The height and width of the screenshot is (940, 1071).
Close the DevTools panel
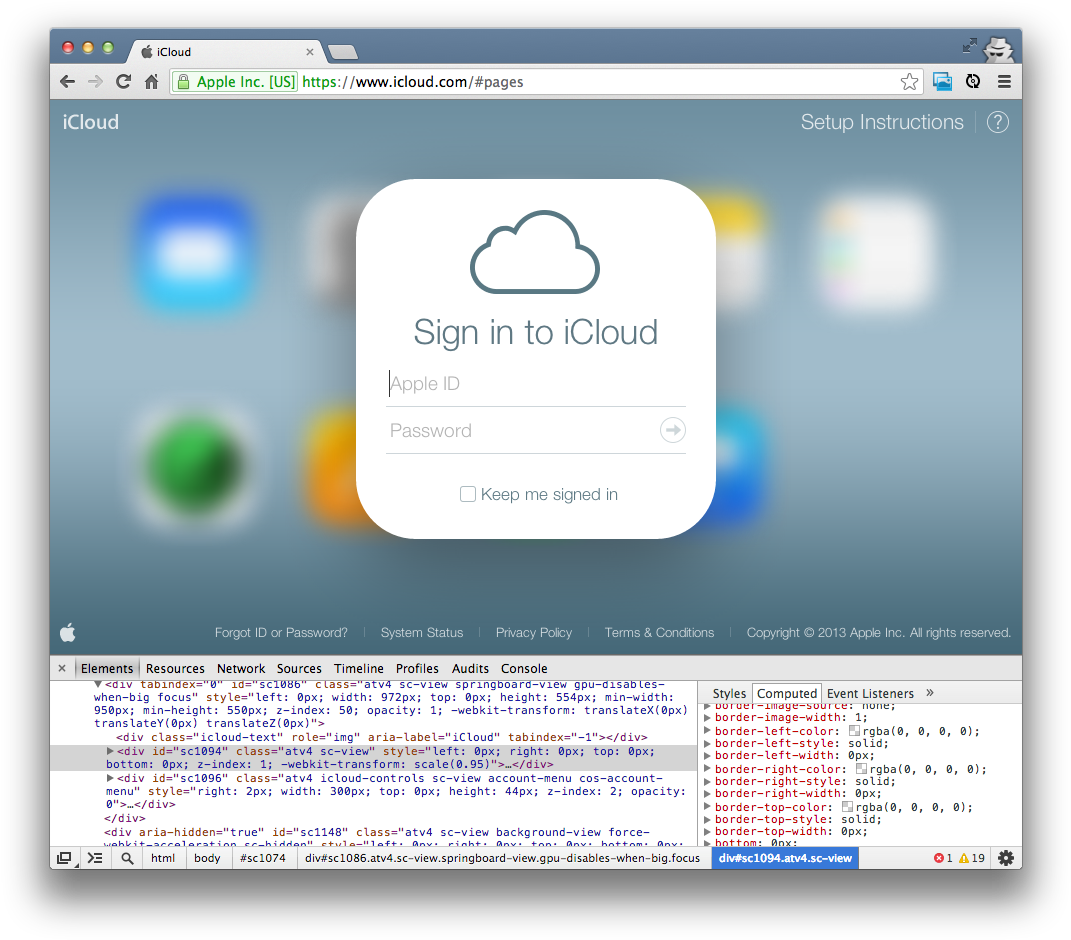tap(62, 668)
